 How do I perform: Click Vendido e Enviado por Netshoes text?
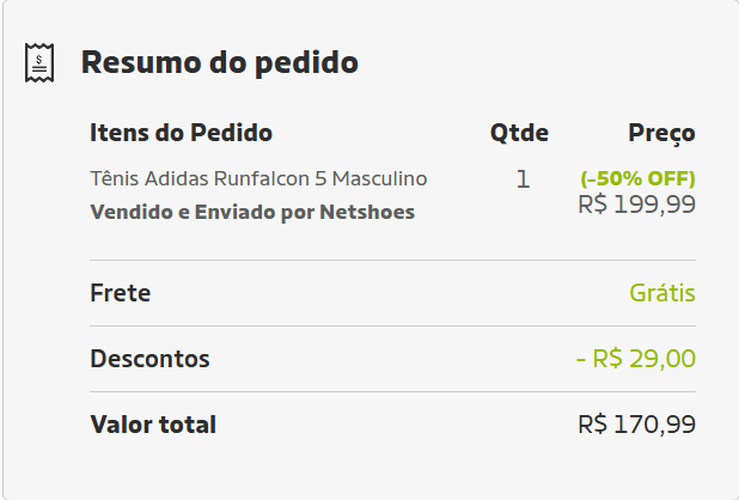(253, 212)
